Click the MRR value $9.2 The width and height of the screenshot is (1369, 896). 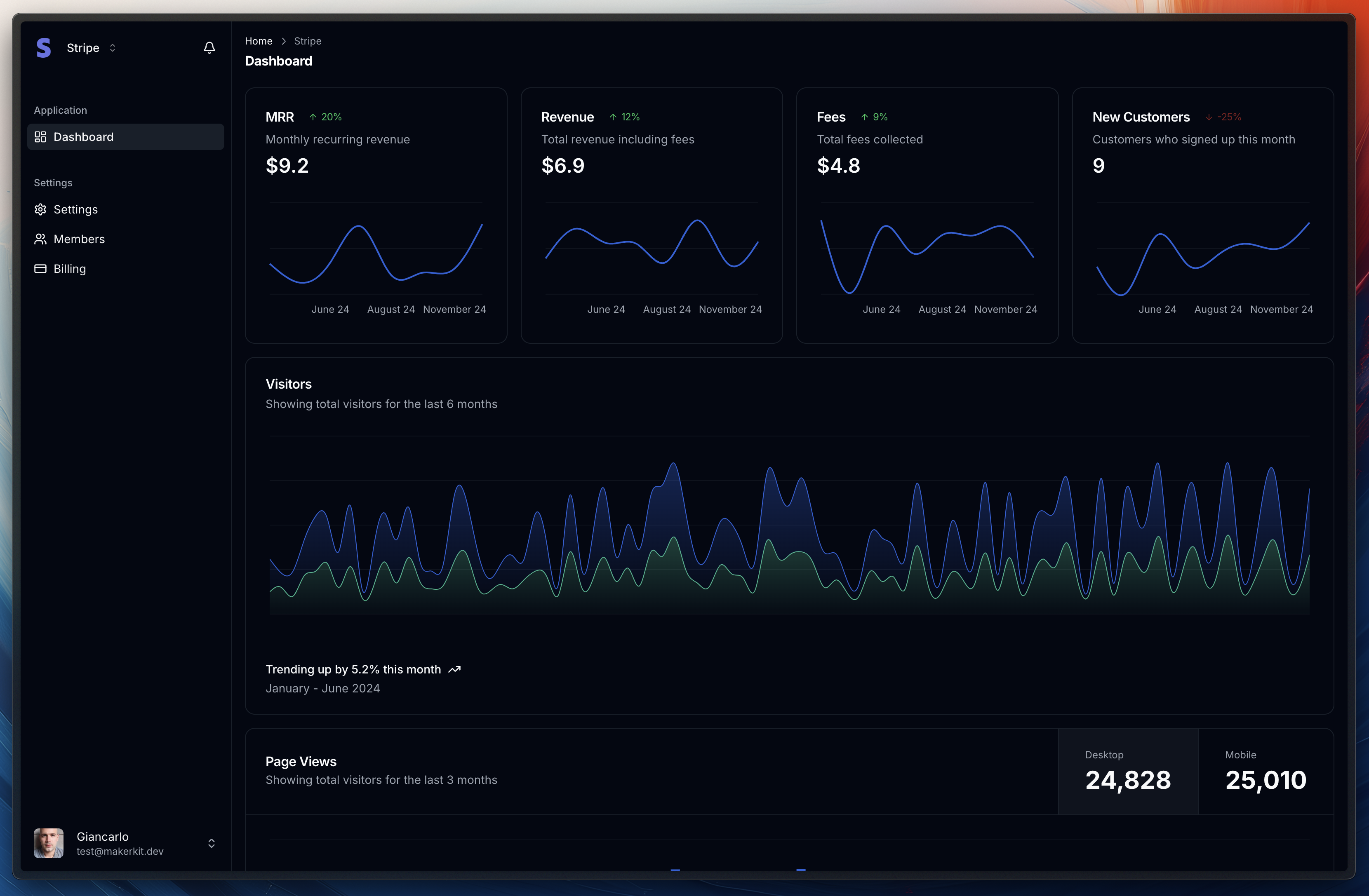[287, 166]
